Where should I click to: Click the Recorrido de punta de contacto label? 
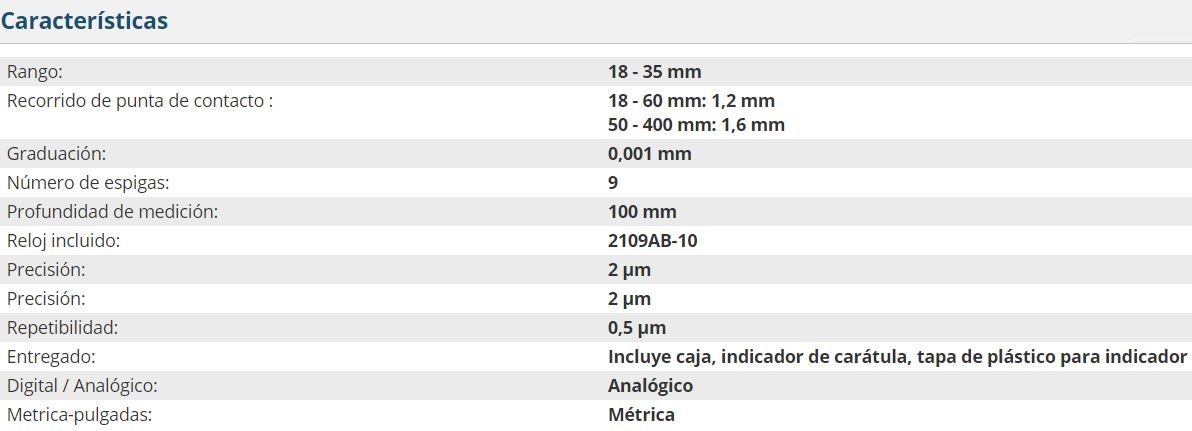[140, 101]
